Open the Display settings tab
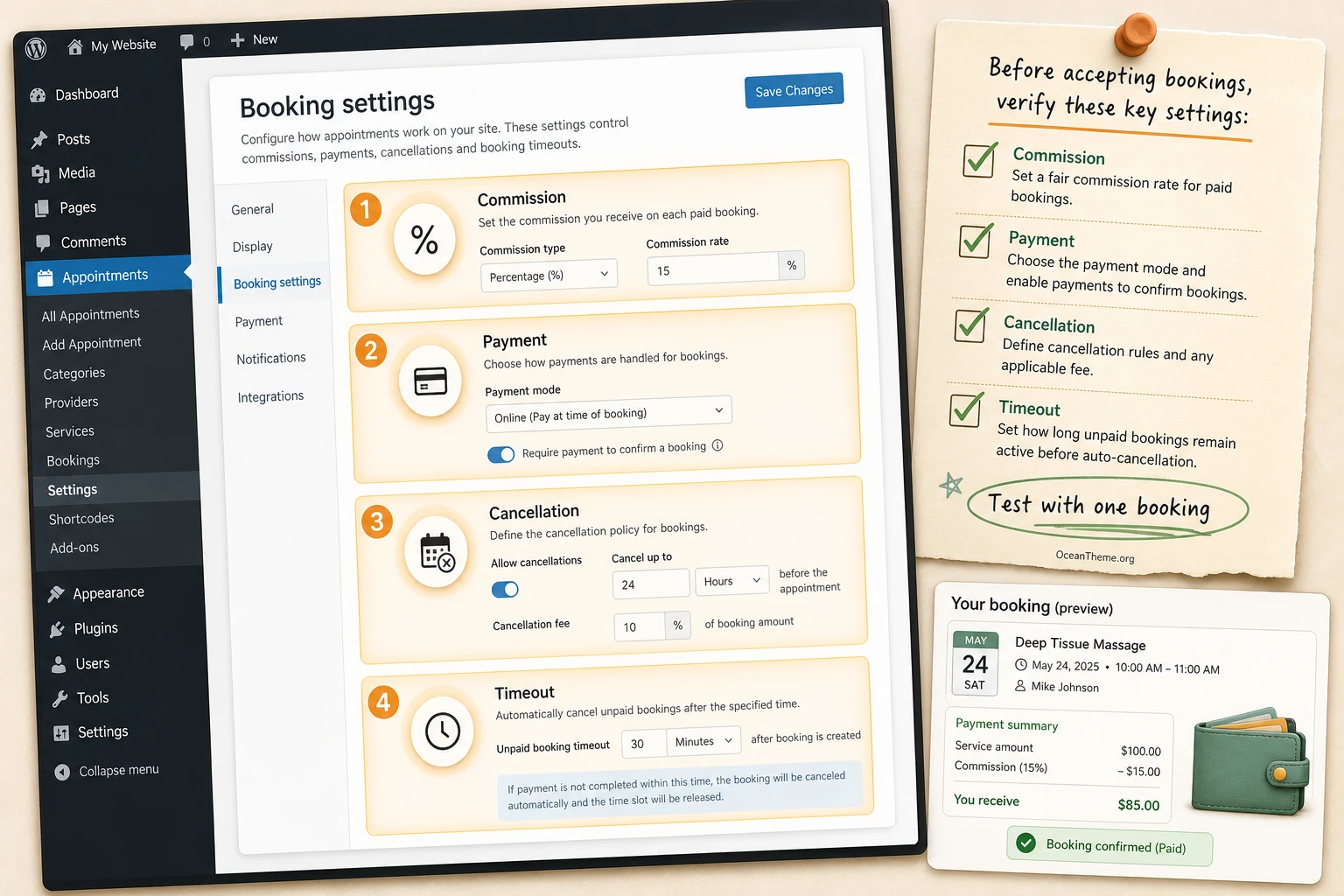Image resolution: width=1344 pixels, height=896 pixels. pos(253,248)
